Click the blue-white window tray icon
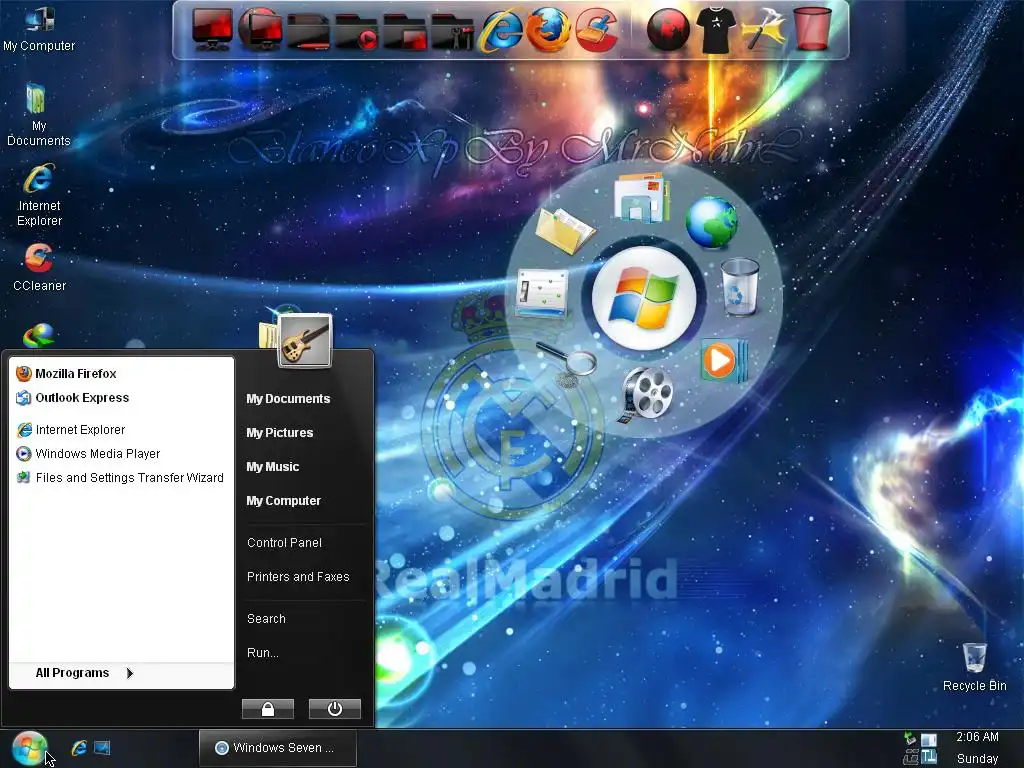Viewport: 1024px width, 768px height. coord(928,740)
